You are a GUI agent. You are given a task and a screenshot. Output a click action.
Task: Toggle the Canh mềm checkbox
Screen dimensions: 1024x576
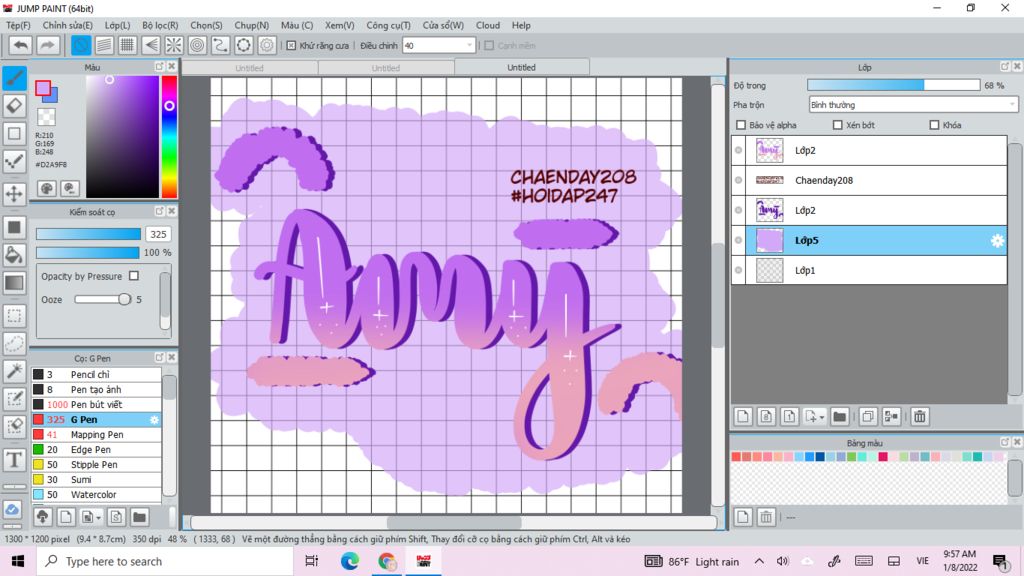tap(488, 46)
